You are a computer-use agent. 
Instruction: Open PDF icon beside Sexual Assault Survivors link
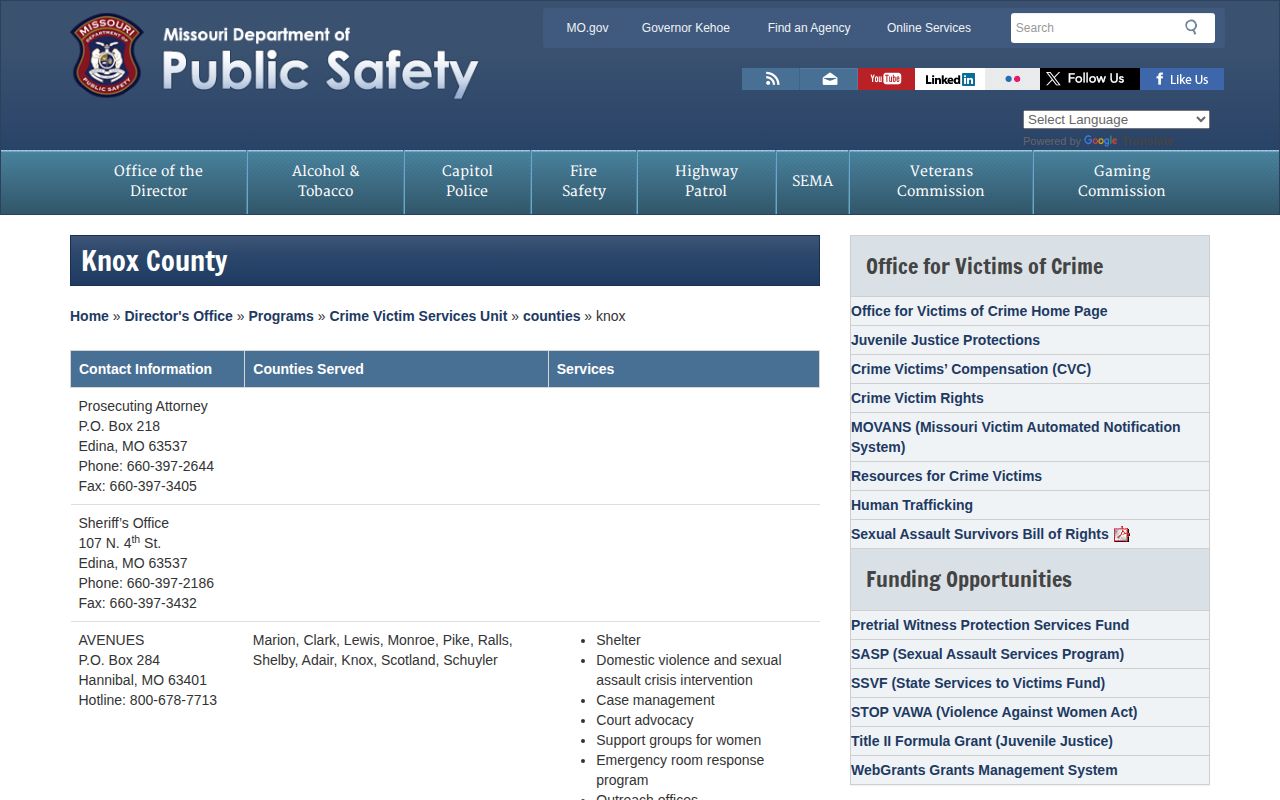(1122, 534)
